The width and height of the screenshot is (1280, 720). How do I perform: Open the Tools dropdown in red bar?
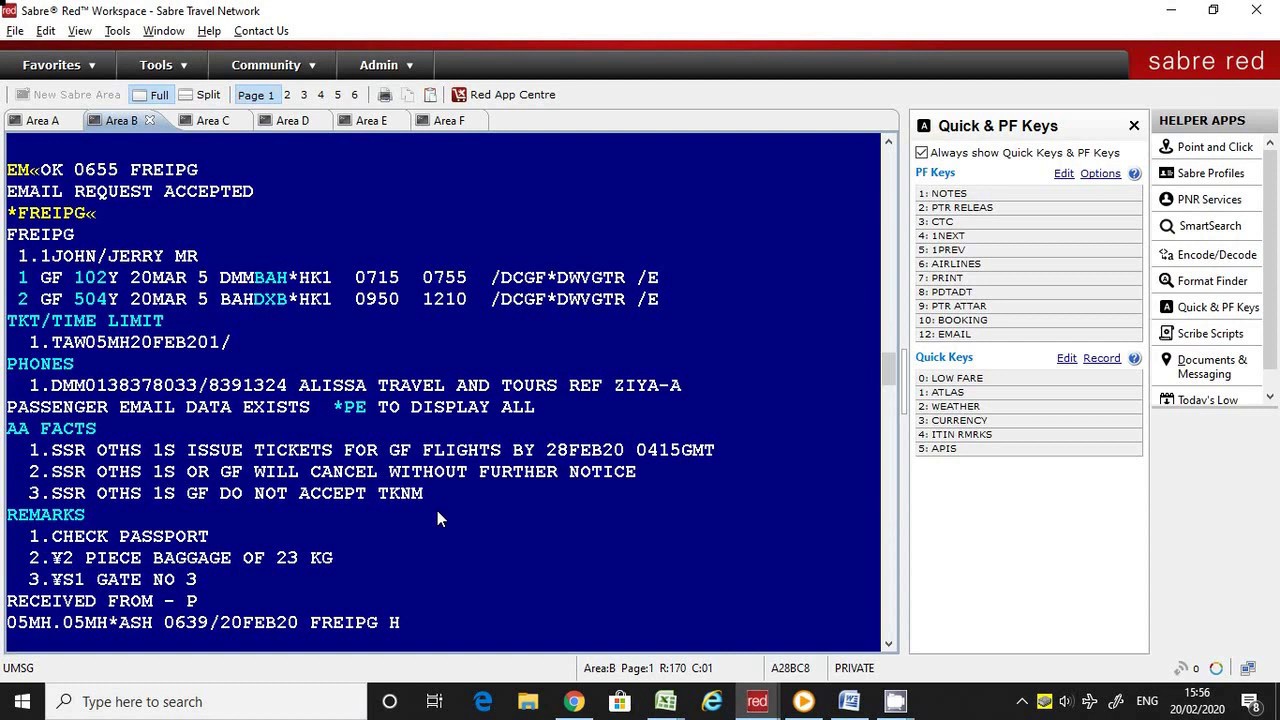point(163,65)
